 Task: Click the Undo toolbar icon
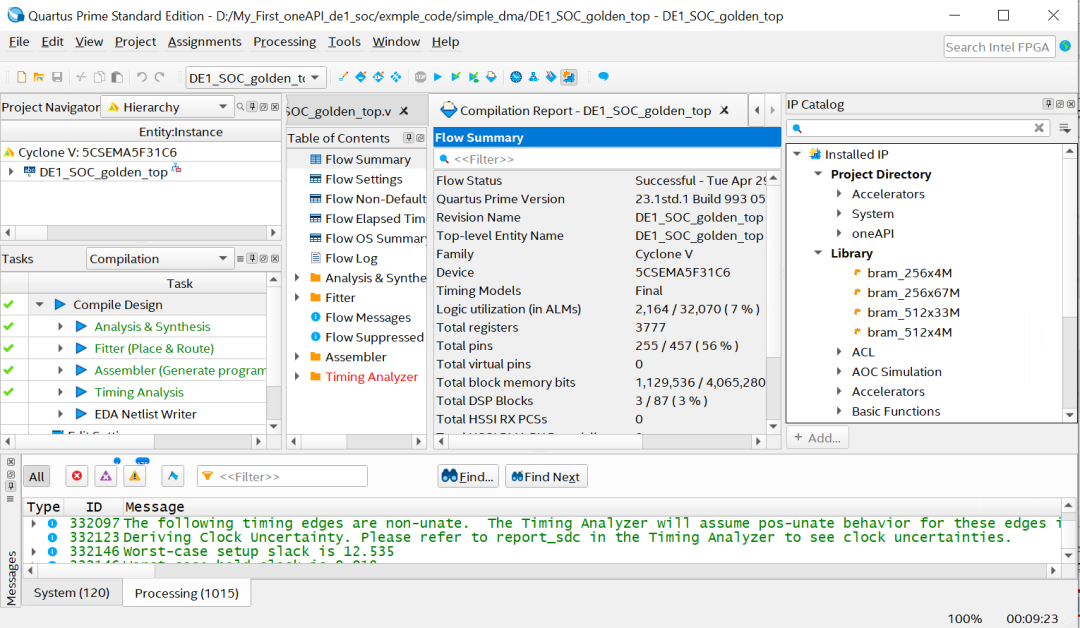click(x=142, y=77)
